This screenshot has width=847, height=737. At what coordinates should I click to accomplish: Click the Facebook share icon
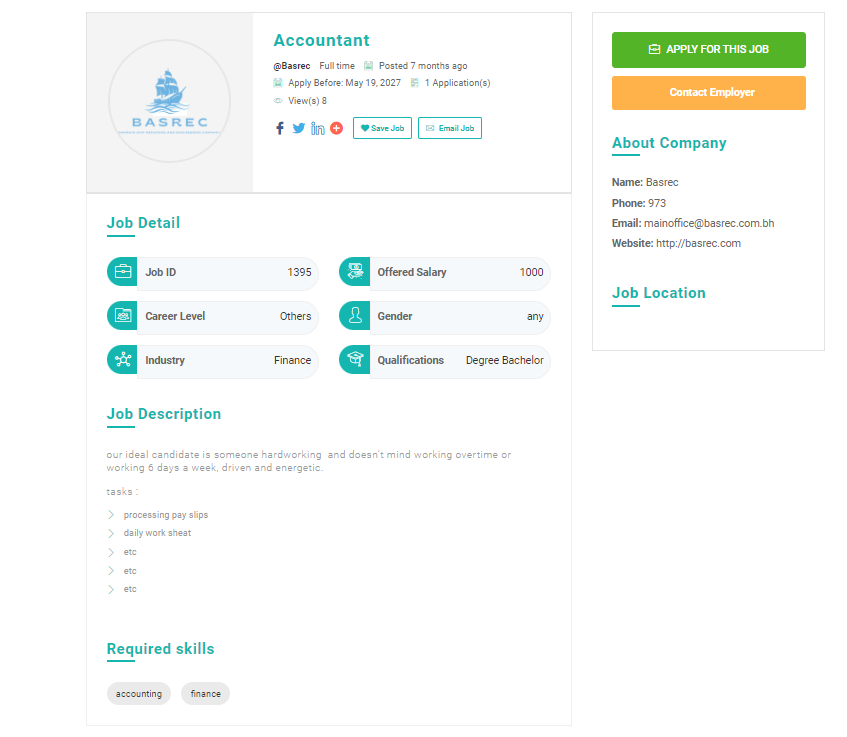[x=280, y=128]
